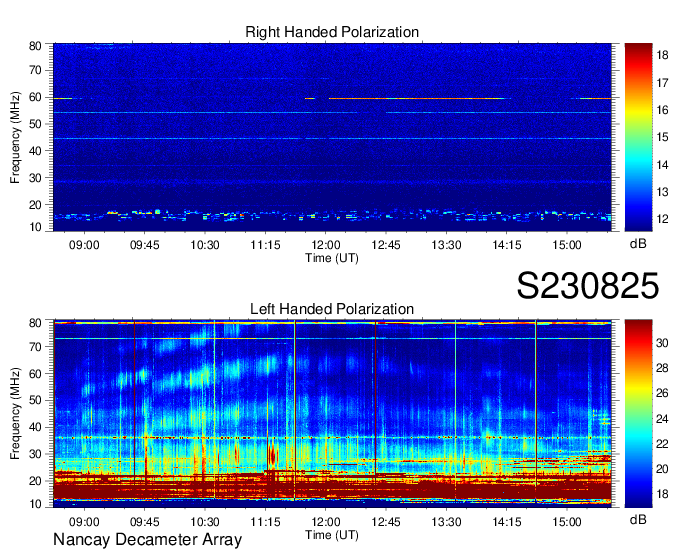Click the 70 MHz tick of Left Handed plot
This screenshot has width=680, height=552.
coord(35,347)
